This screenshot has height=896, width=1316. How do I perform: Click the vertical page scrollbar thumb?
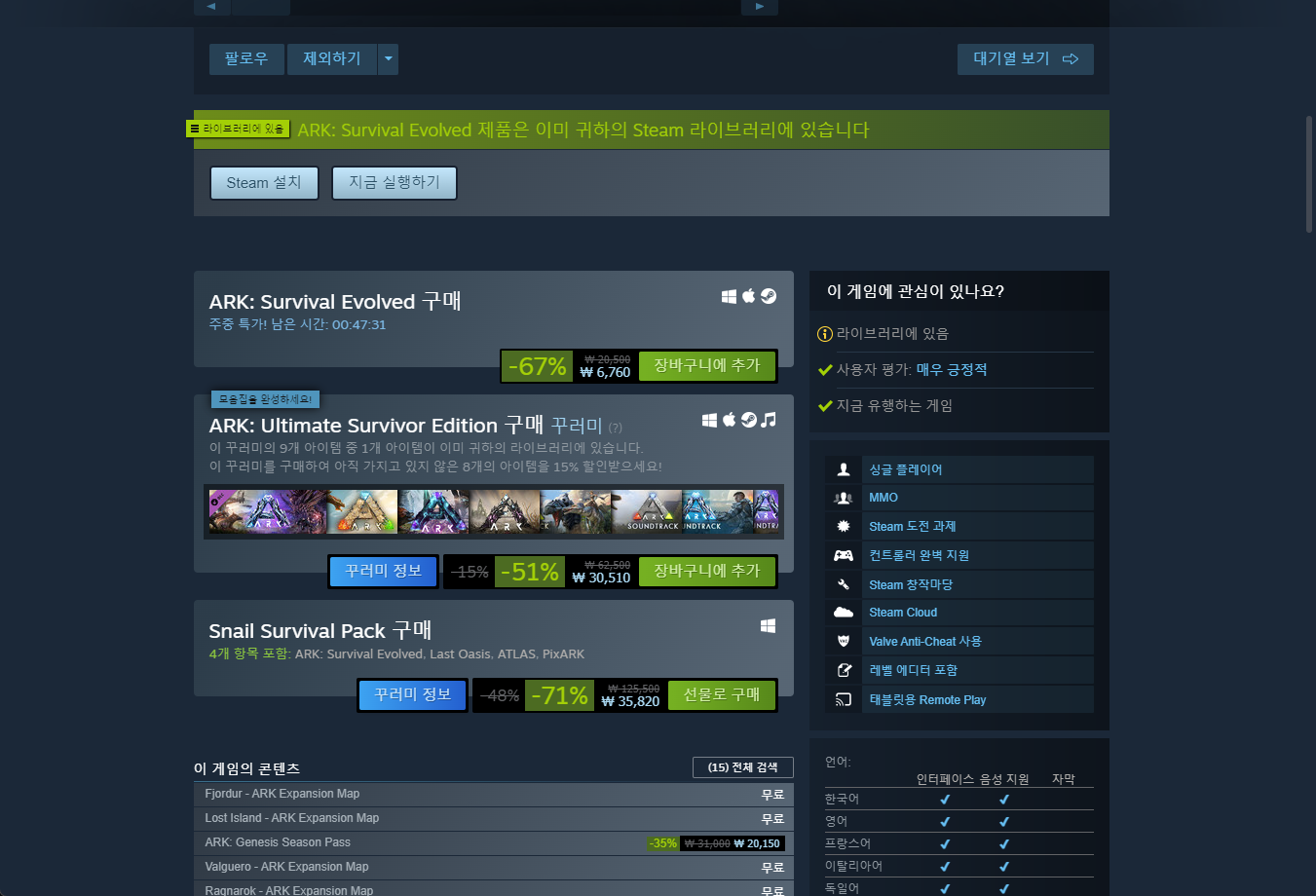pyautogui.click(x=1309, y=173)
